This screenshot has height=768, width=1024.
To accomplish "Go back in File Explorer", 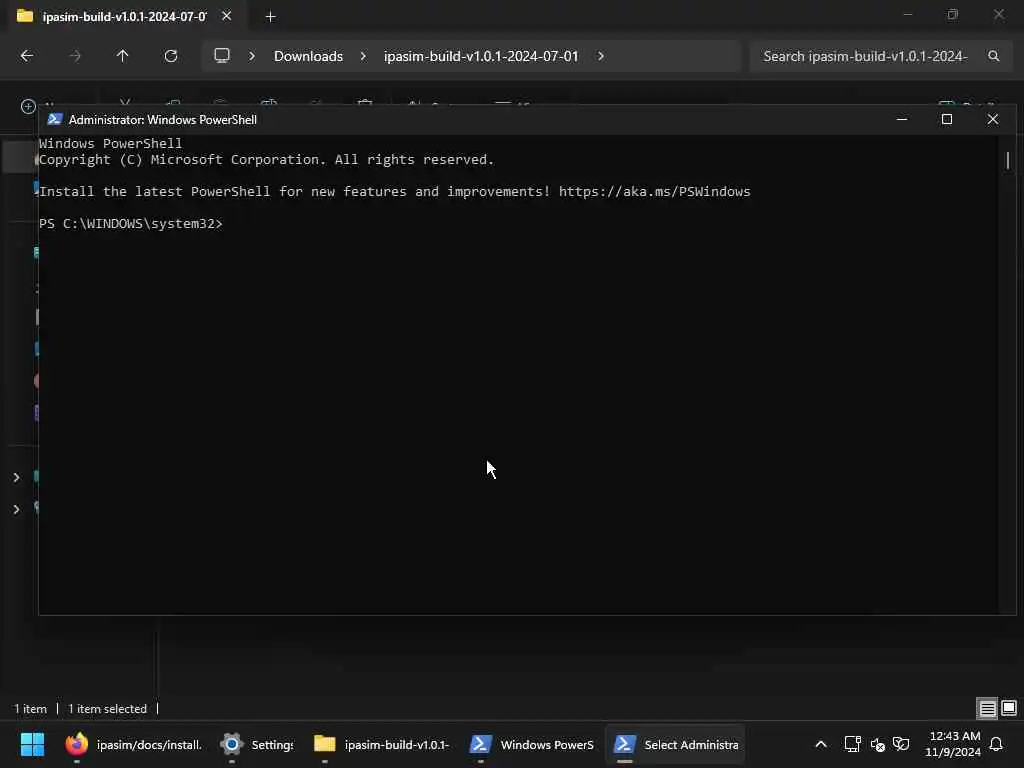I will point(27,56).
